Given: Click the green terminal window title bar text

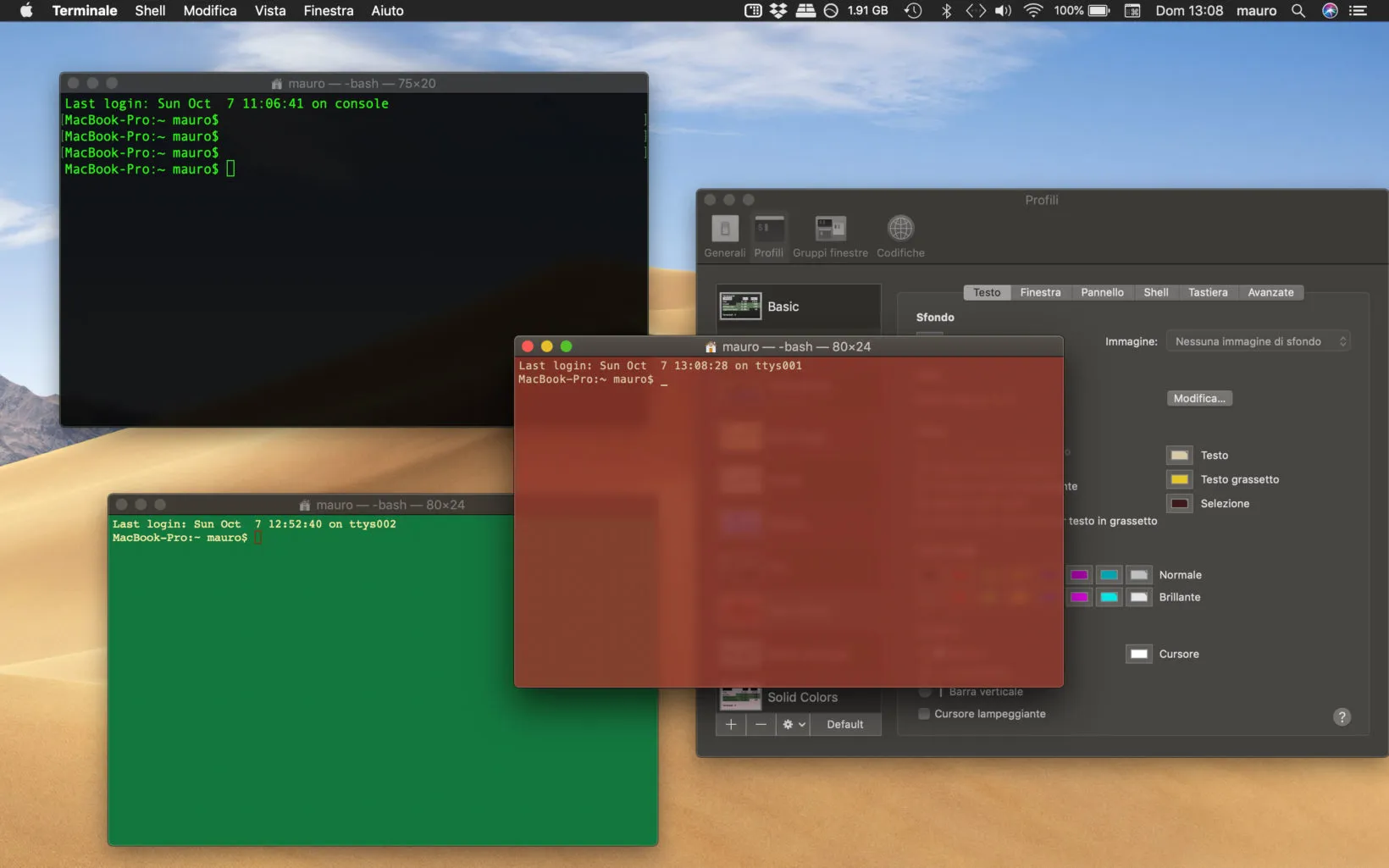Looking at the screenshot, I should coord(390,505).
